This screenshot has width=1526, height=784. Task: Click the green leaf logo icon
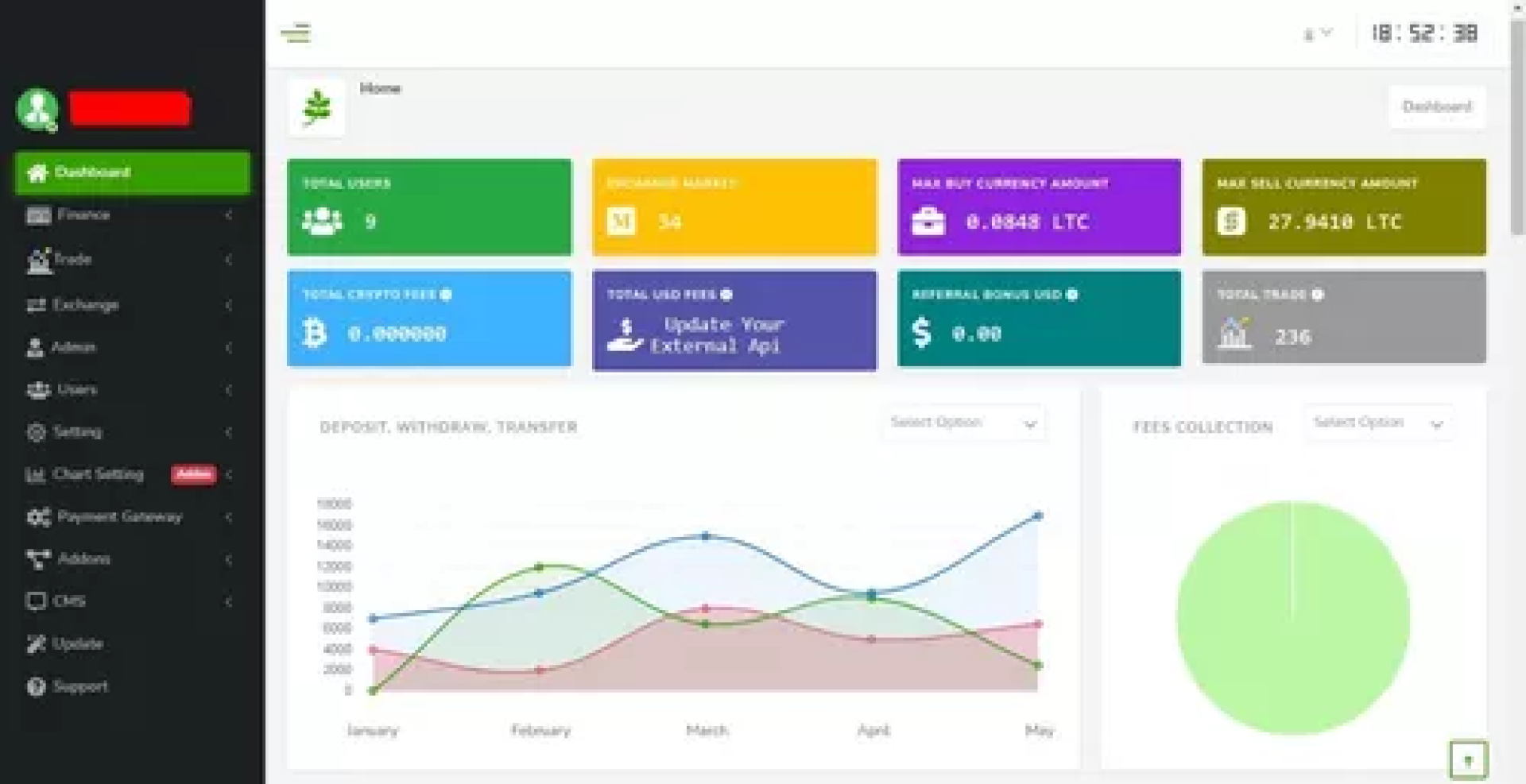pos(316,108)
